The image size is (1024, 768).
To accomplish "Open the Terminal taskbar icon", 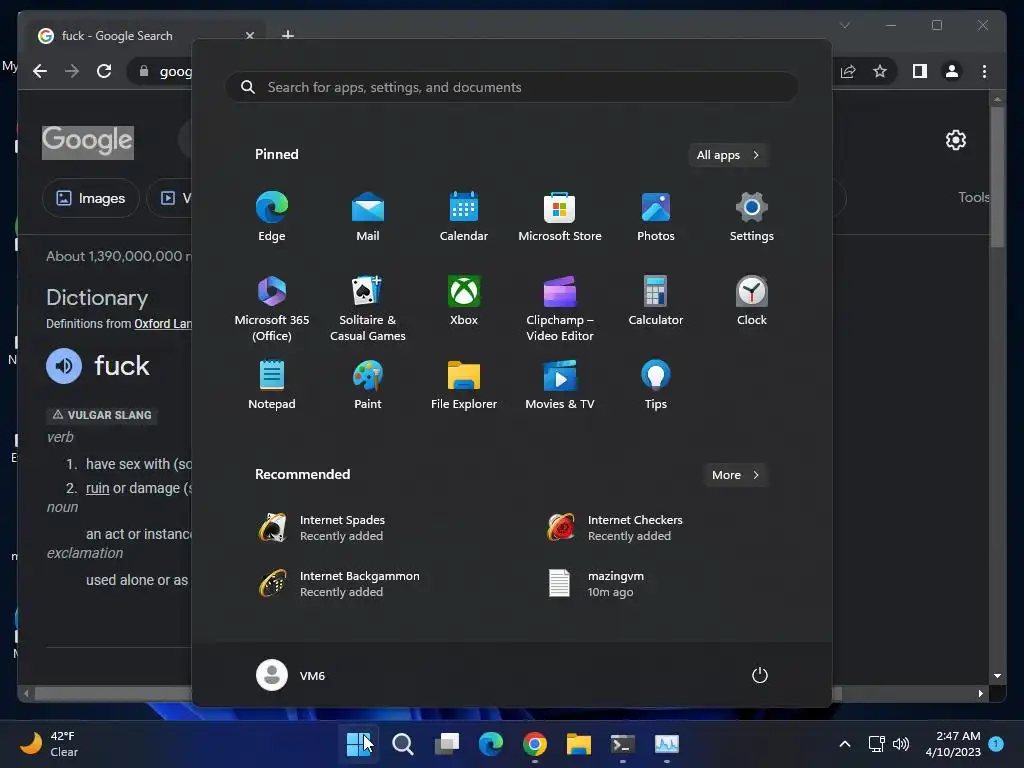I will point(622,744).
